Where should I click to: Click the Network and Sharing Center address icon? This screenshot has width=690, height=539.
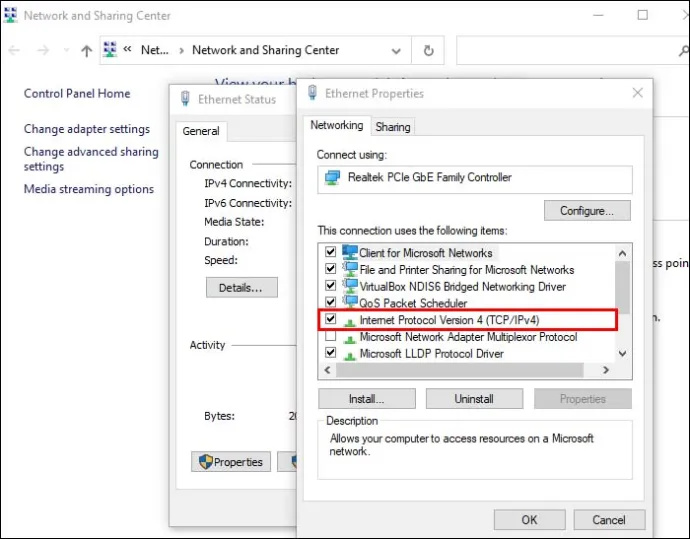pos(110,50)
